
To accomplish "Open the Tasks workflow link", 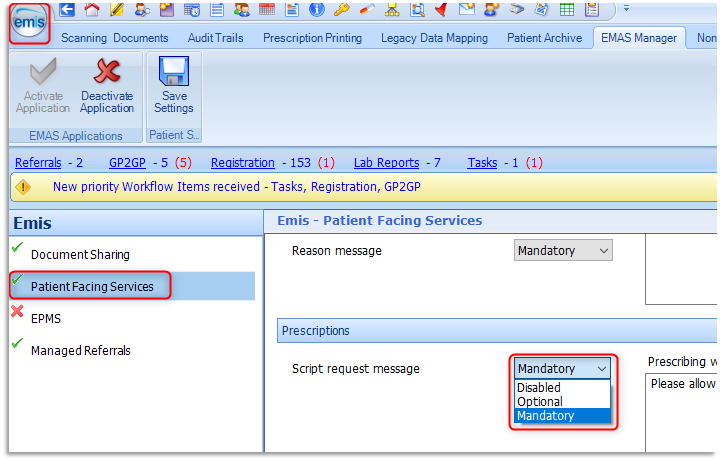I will pyautogui.click(x=482, y=163).
